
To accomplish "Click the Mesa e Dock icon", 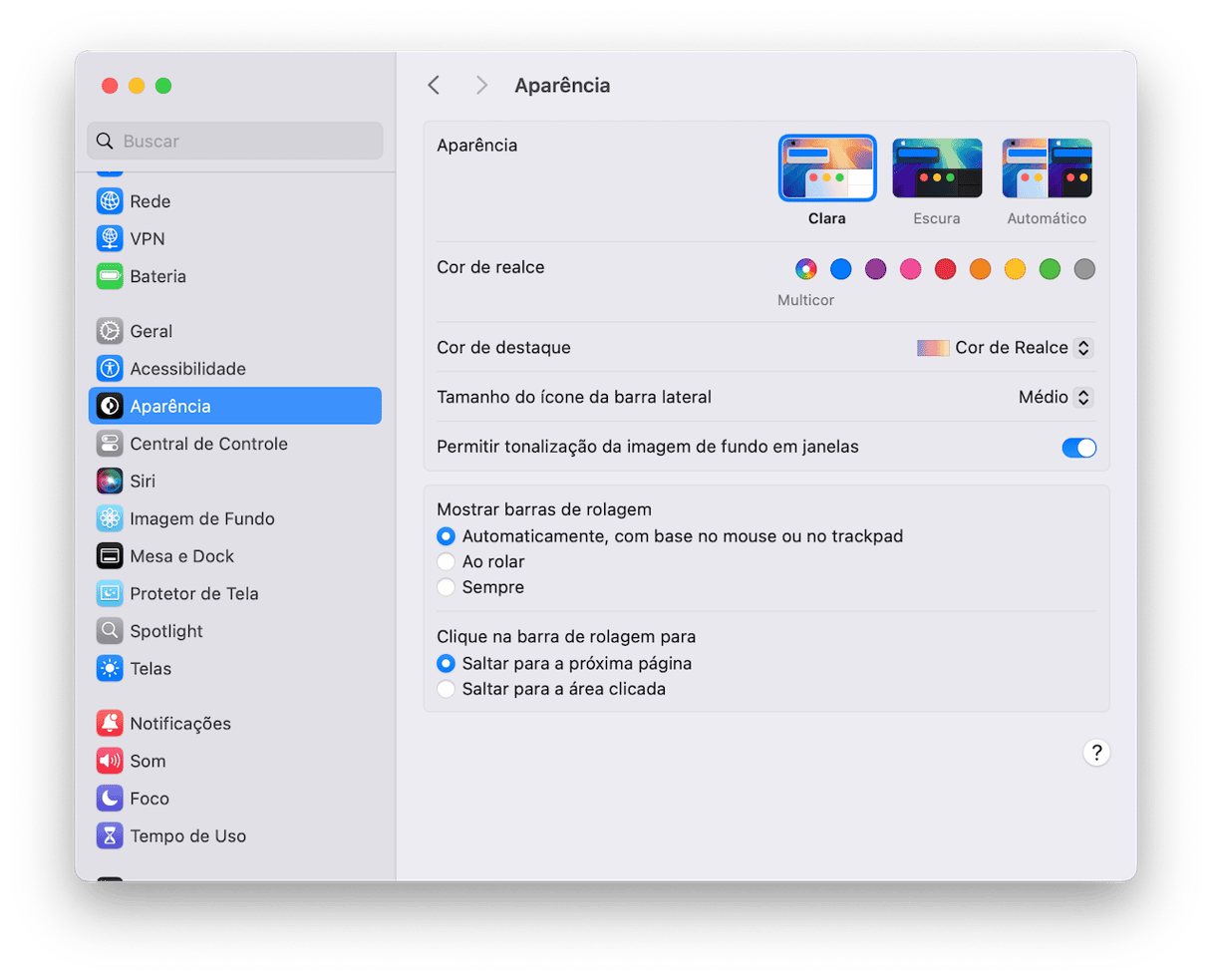I will (110, 556).
